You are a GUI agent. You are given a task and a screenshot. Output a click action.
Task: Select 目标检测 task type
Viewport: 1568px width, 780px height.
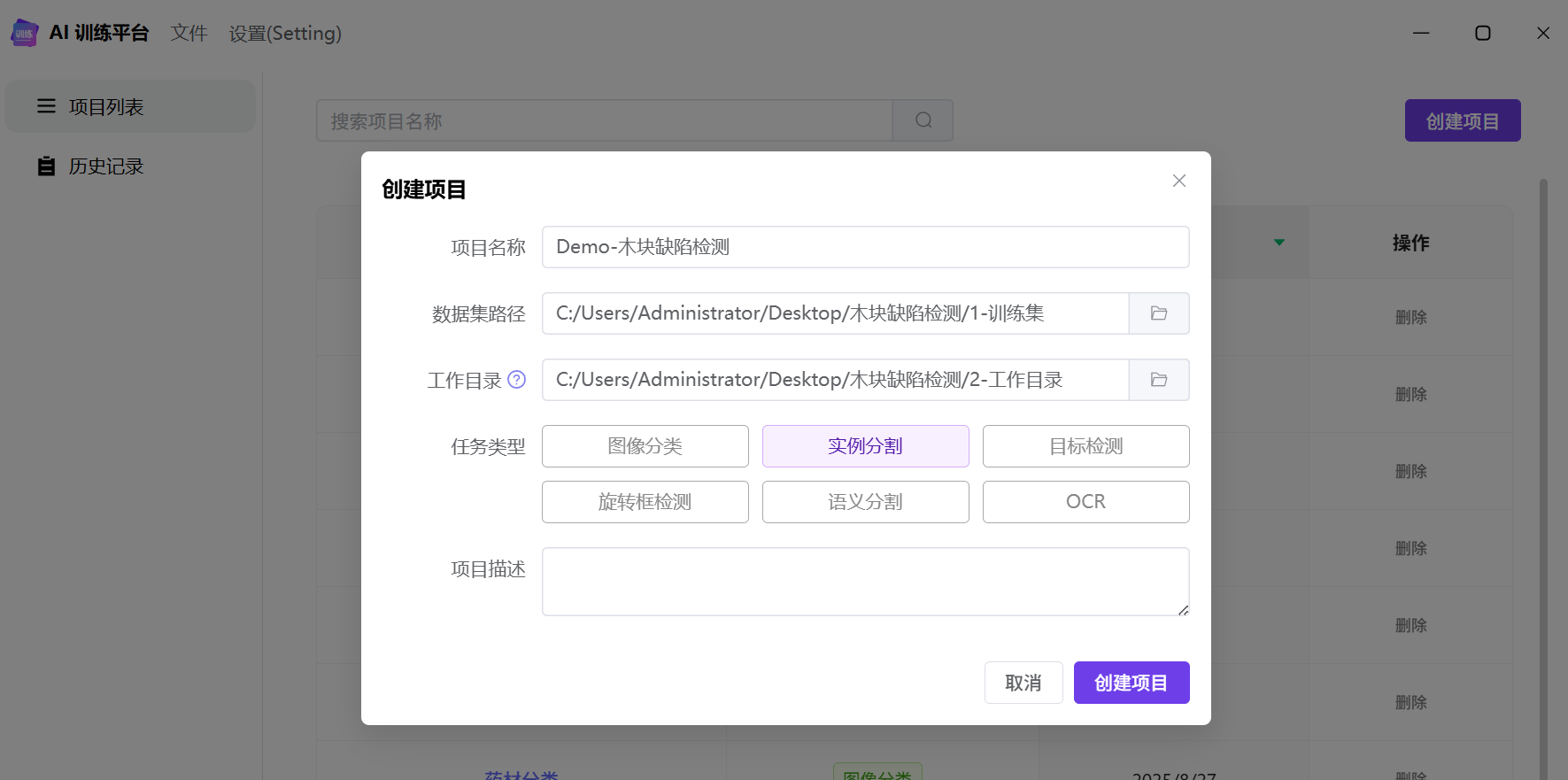[1085, 446]
